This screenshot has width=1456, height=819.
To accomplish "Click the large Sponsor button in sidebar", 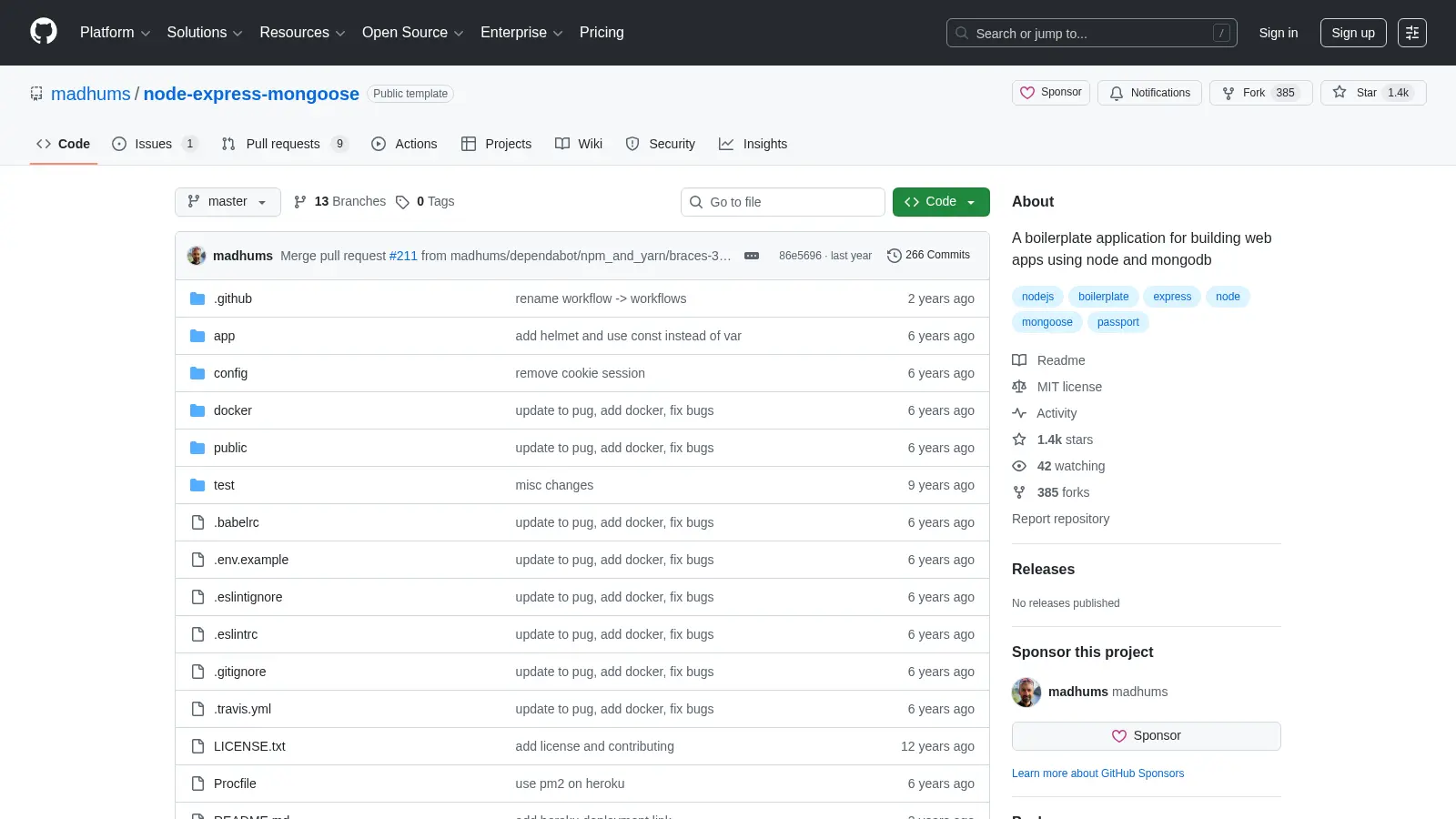I will [1147, 736].
